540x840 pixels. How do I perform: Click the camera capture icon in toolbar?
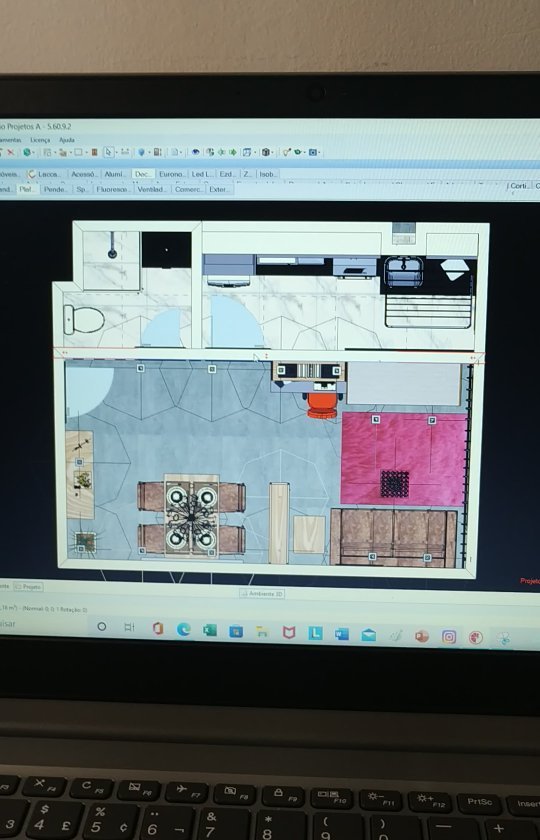pyautogui.click(x=313, y=152)
